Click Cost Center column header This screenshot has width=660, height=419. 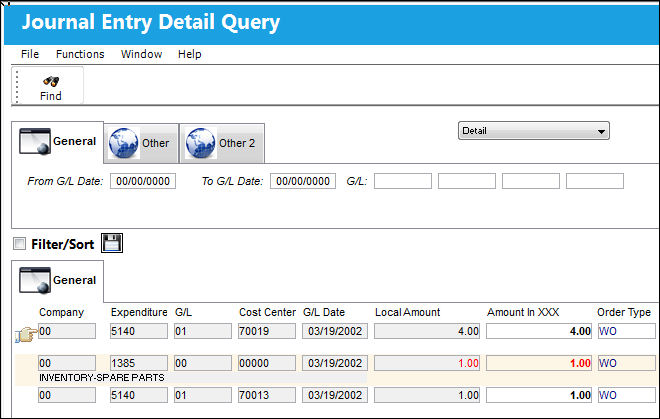[267, 312]
